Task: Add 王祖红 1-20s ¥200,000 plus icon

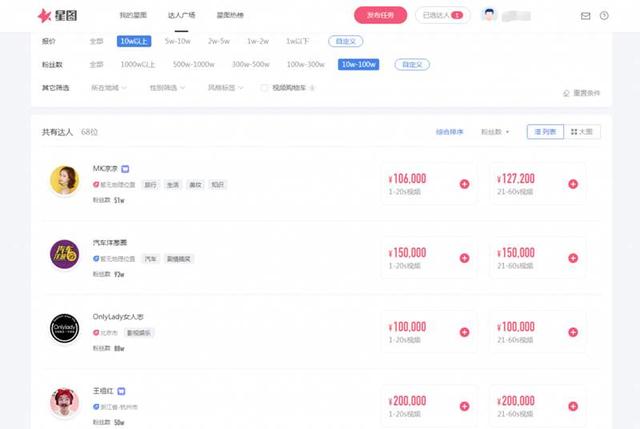Action: click(x=464, y=406)
